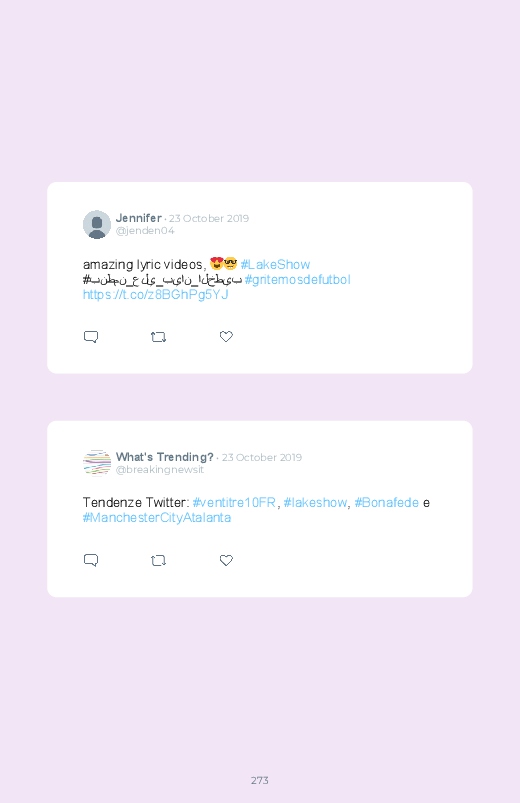Open the lowercase #lakeshow hashtag
The height and width of the screenshot is (803, 520).
pos(315,503)
